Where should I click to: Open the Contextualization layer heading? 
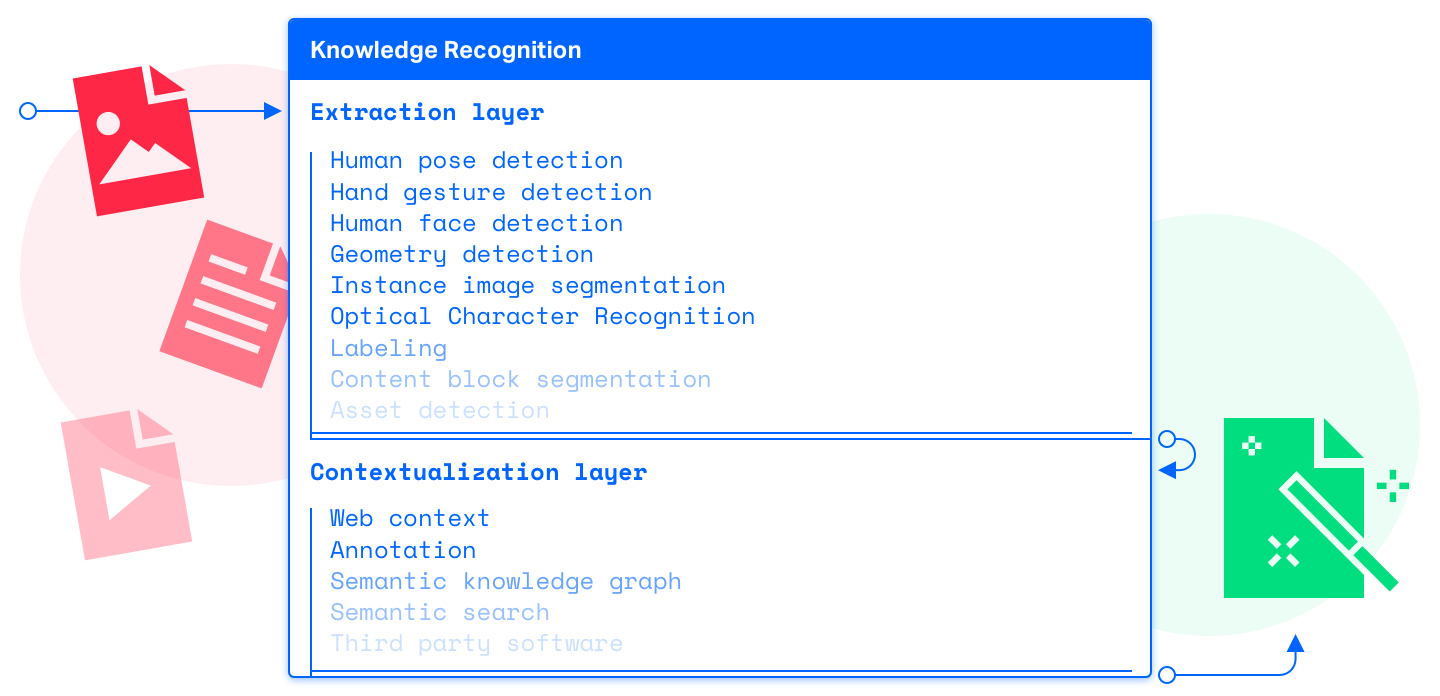478,472
